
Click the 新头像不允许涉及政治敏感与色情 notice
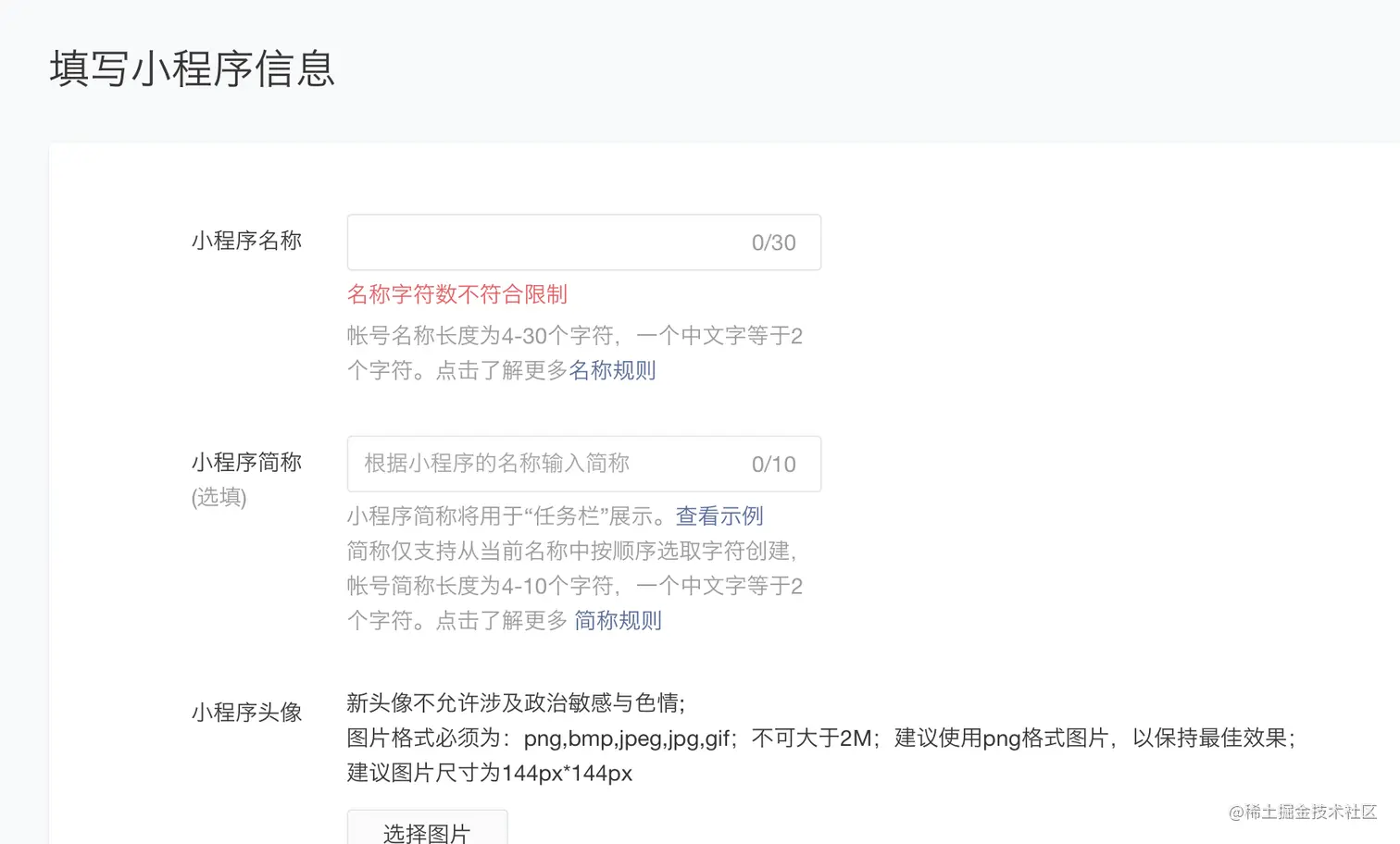(x=515, y=702)
